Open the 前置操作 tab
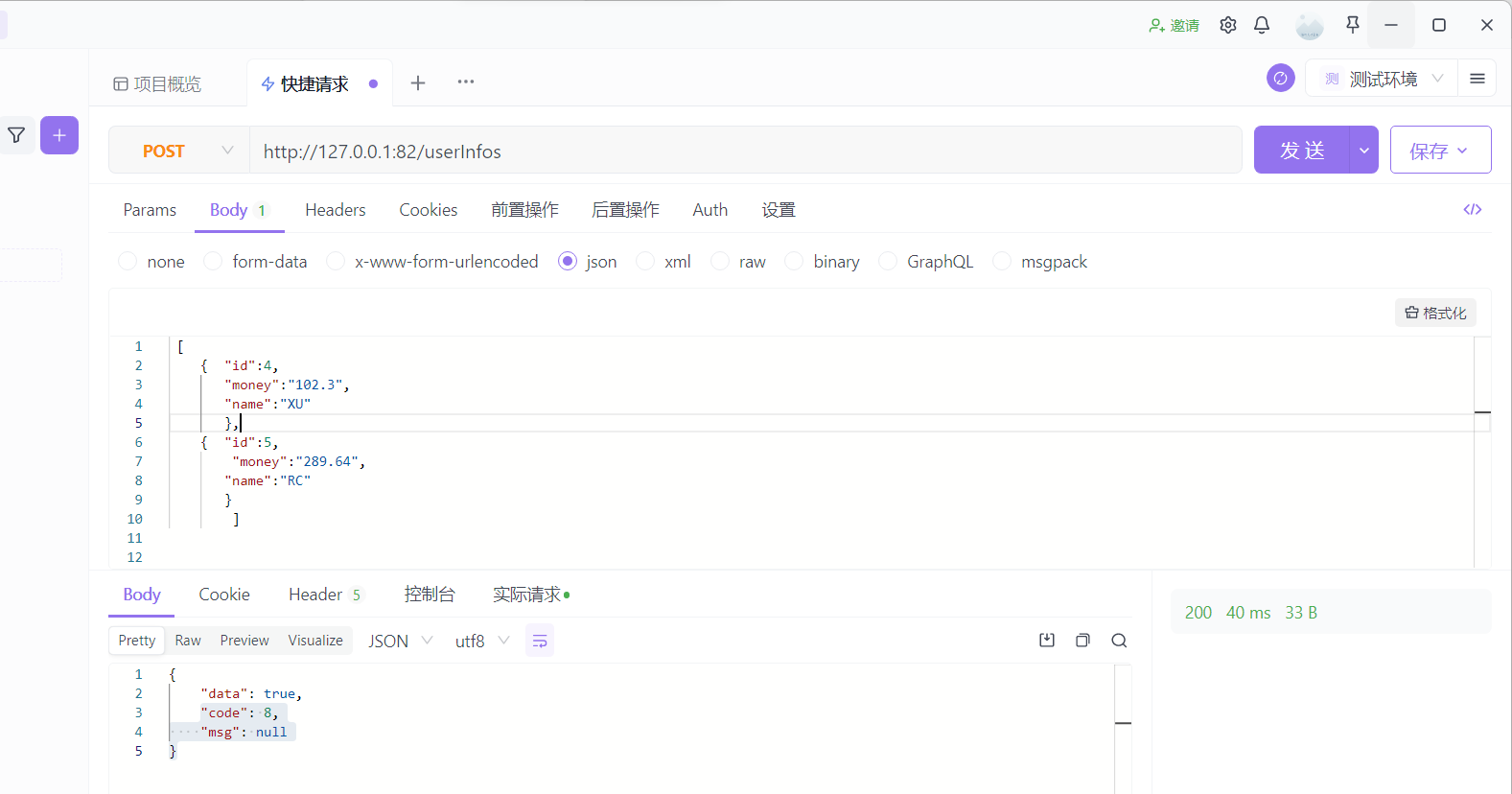The height and width of the screenshot is (794, 1512). (x=524, y=210)
